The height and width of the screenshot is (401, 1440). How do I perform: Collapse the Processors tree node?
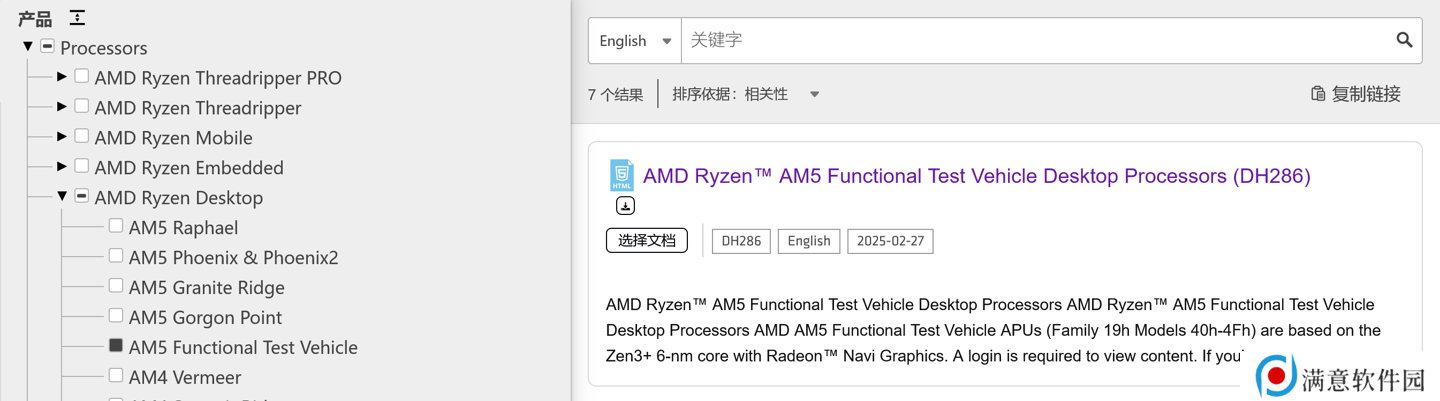tap(28, 46)
